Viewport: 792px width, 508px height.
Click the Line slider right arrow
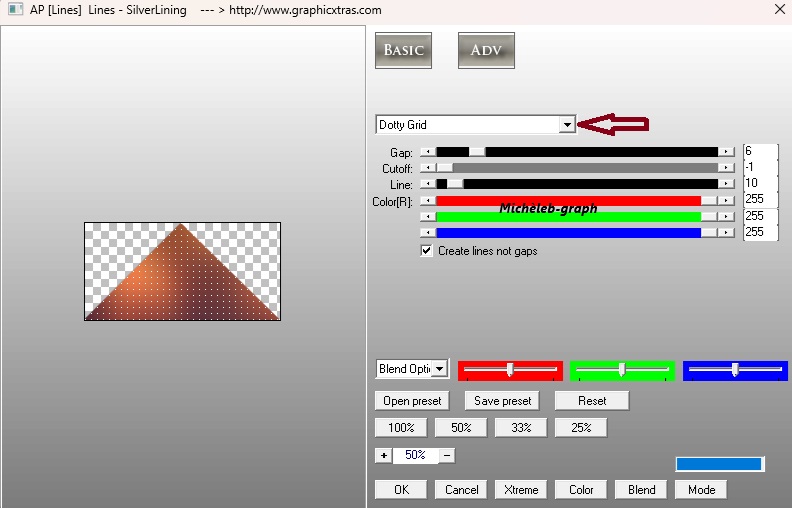pos(726,184)
